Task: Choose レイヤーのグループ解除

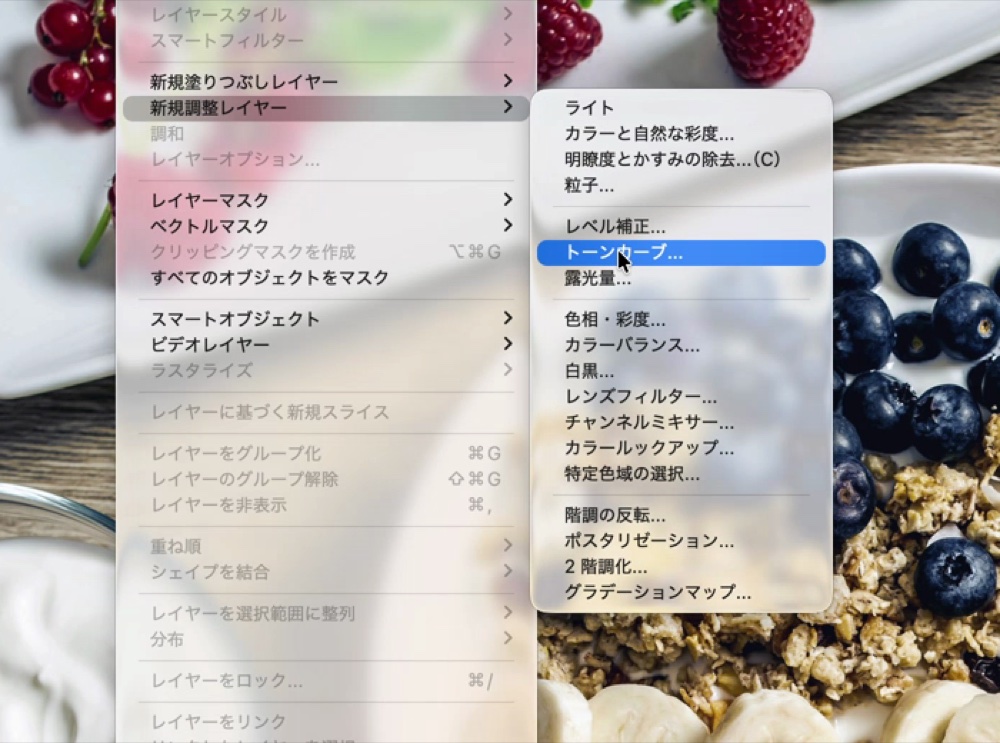Action: pyautogui.click(x=326, y=479)
